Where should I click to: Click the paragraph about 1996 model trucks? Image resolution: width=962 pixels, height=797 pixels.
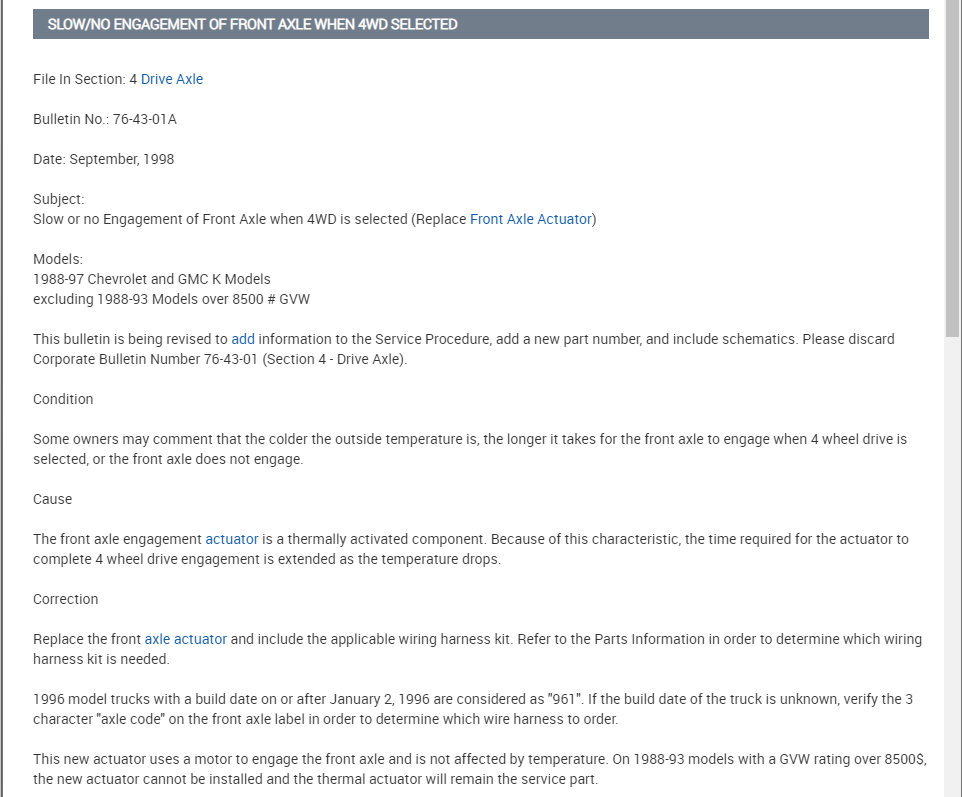(x=472, y=709)
